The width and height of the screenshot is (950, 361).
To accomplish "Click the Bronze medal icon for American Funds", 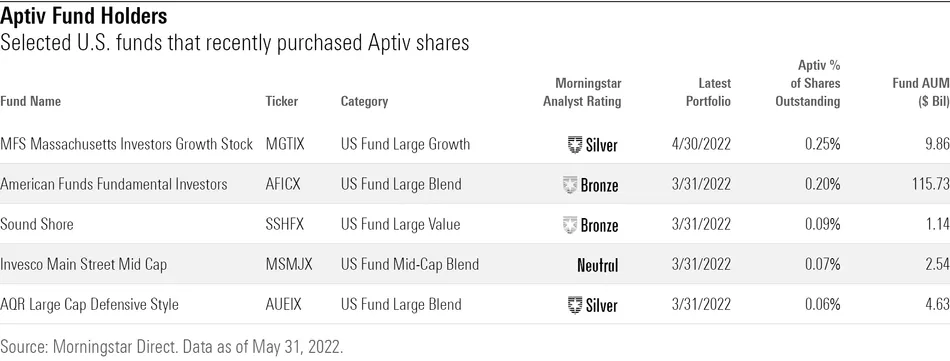I will (x=570, y=185).
